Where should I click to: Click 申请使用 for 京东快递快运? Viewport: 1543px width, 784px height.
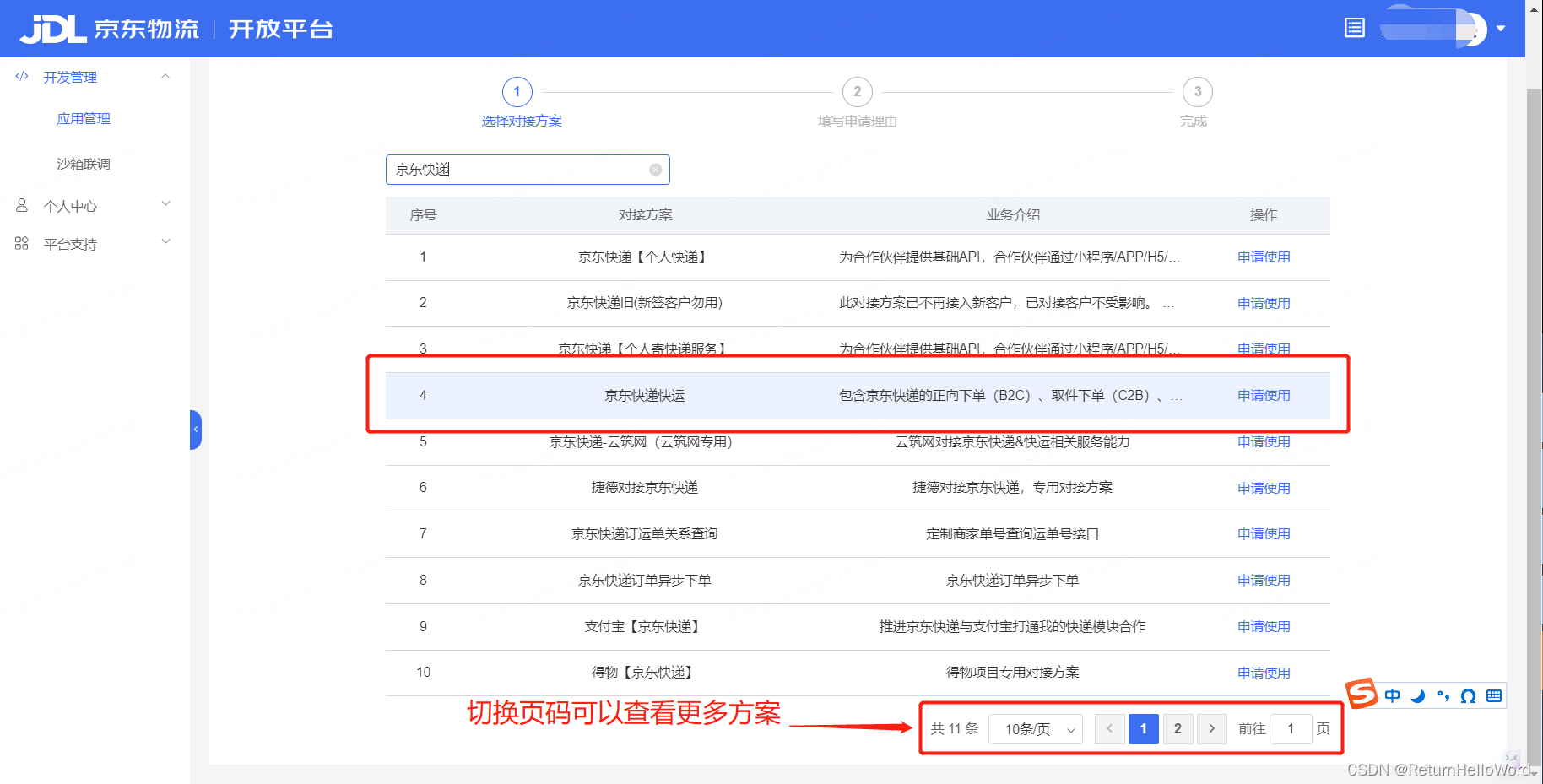[1264, 396]
